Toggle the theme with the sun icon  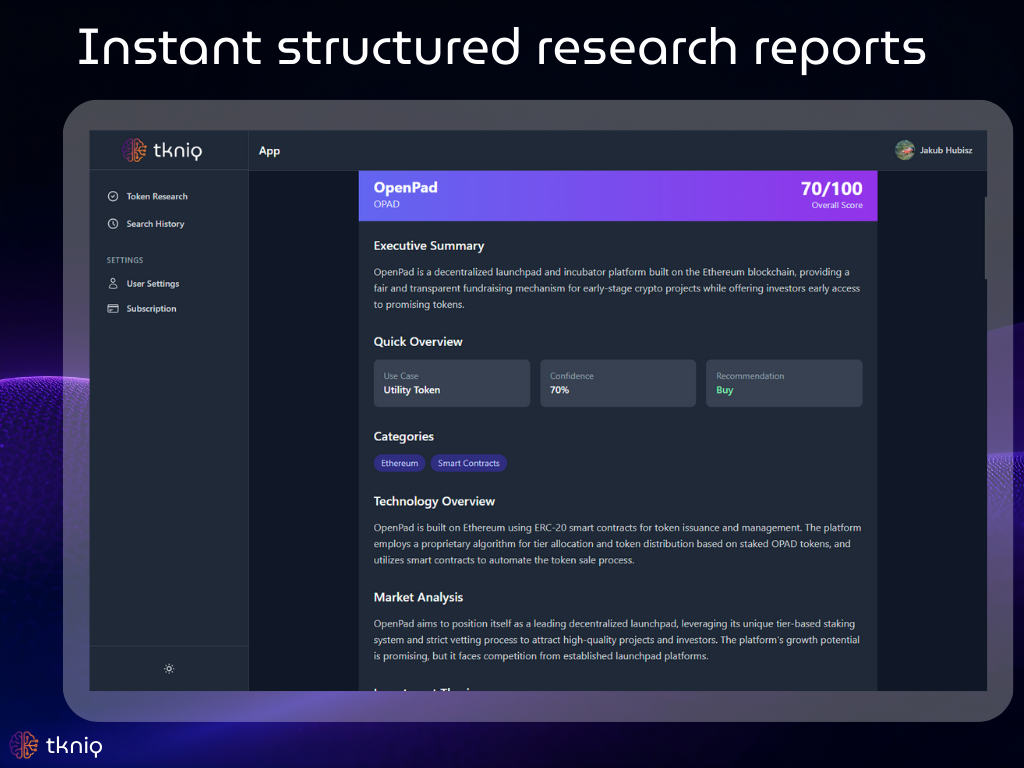pos(169,669)
